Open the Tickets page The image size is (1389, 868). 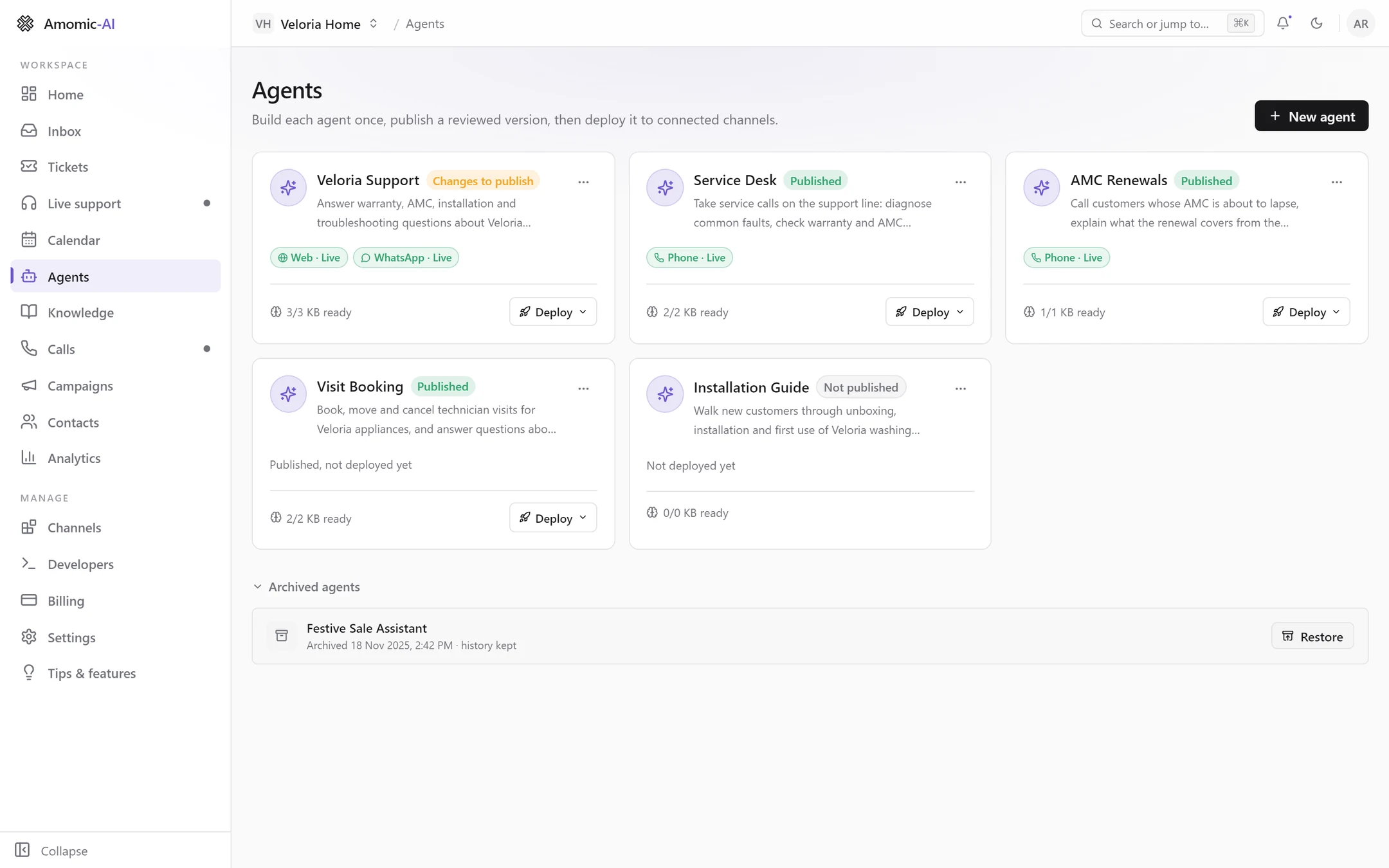coord(116,167)
